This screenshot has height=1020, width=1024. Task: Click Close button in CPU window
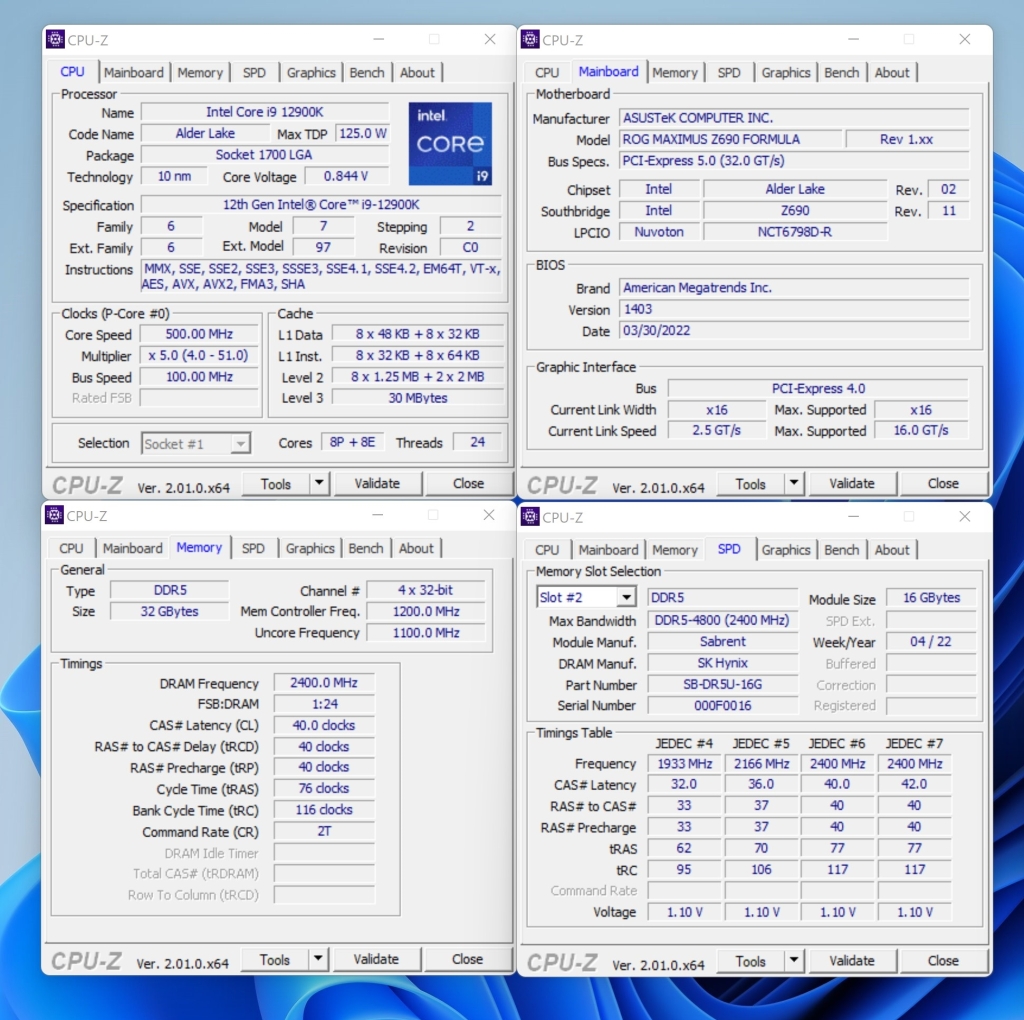[x=468, y=484]
